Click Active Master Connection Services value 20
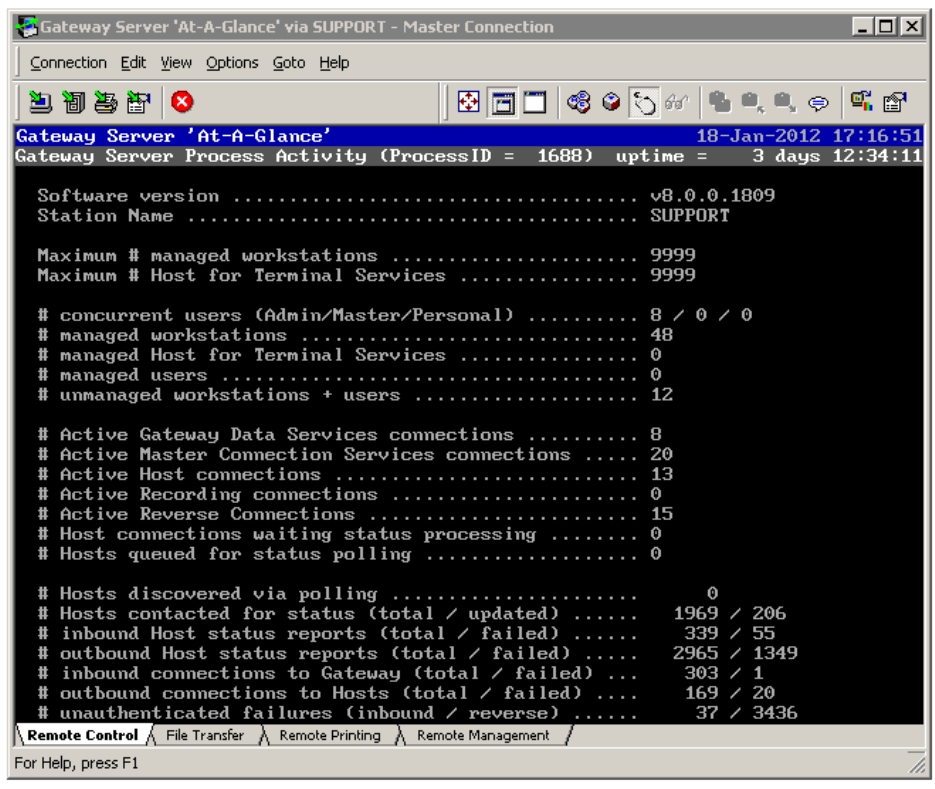This screenshot has width=935, height=789. click(x=661, y=454)
